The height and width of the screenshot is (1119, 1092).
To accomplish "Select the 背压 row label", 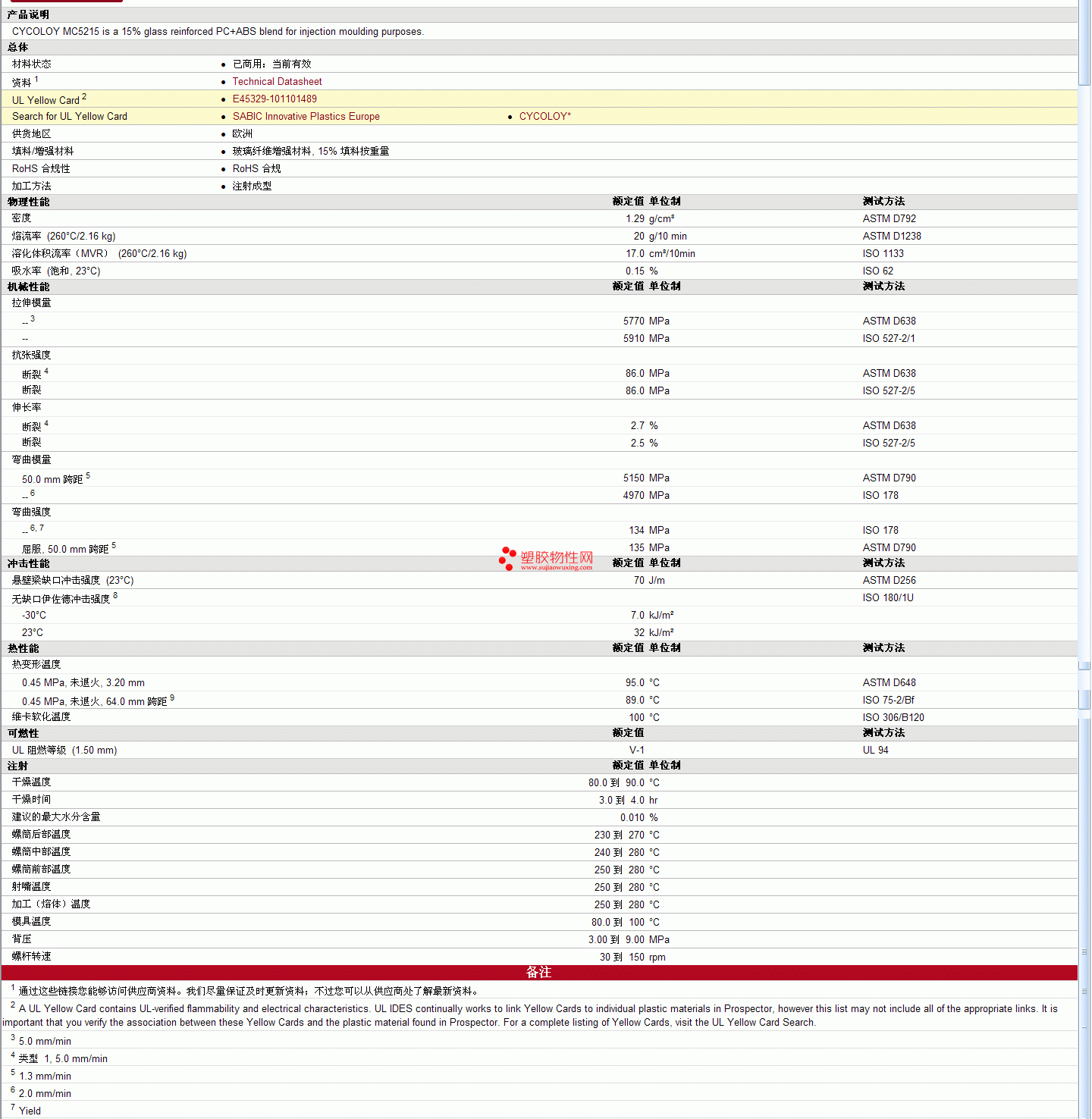I will click(21, 939).
